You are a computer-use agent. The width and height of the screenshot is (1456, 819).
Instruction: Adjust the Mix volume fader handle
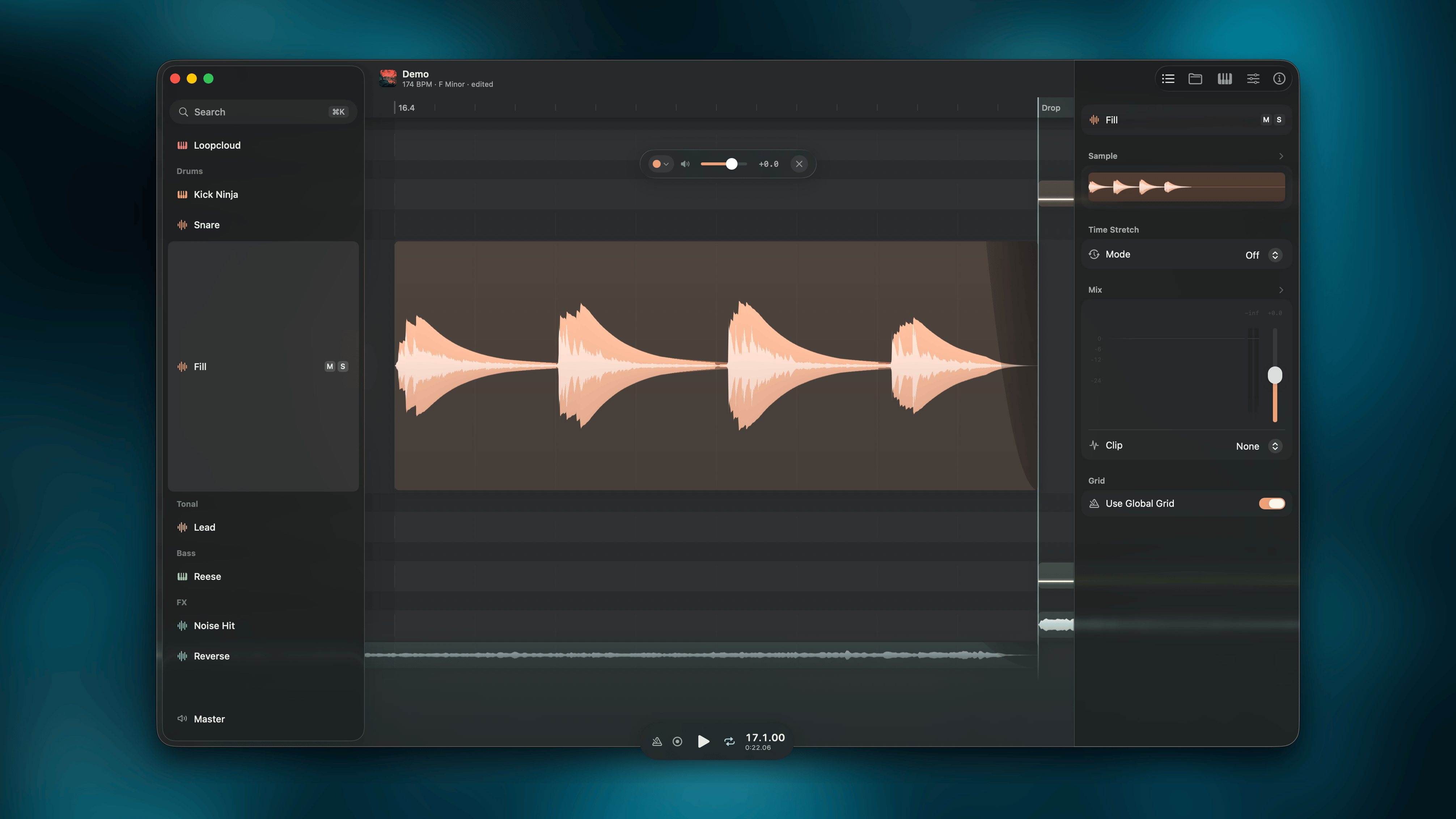1275,375
